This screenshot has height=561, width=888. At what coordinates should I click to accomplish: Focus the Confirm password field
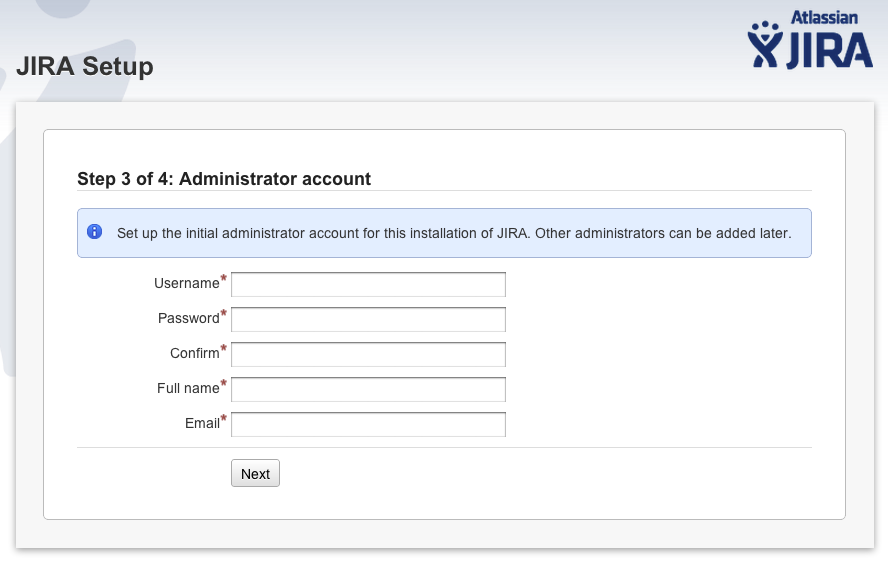coord(368,354)
